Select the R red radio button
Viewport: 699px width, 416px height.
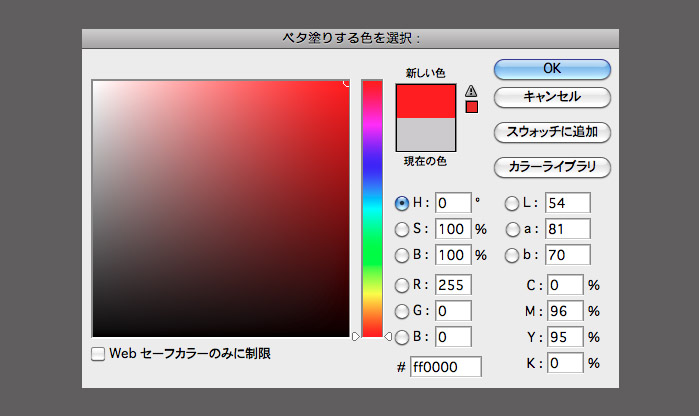[x=402, y=284]
